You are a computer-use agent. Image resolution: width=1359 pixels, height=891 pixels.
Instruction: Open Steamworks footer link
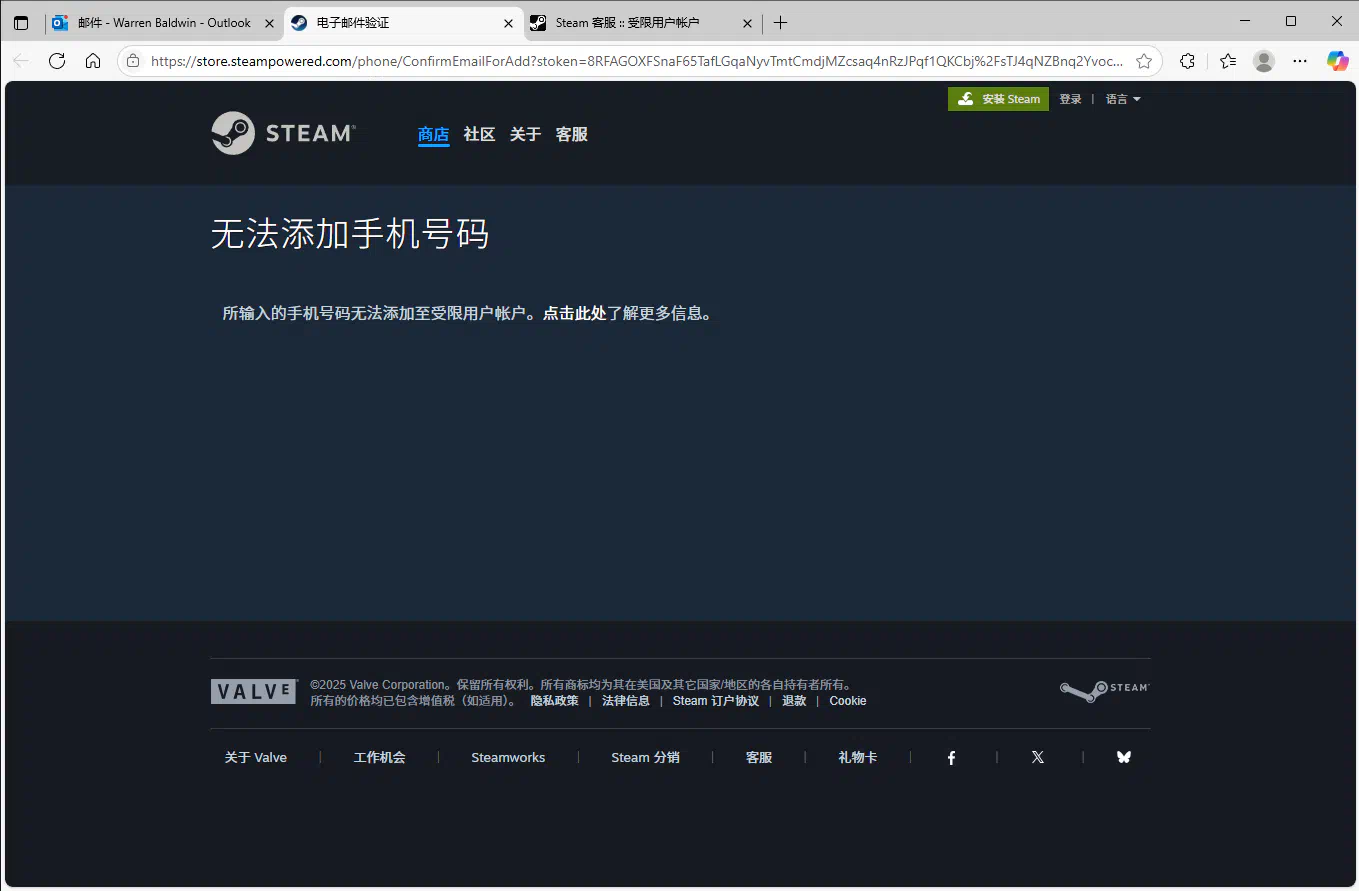(509, 757)
